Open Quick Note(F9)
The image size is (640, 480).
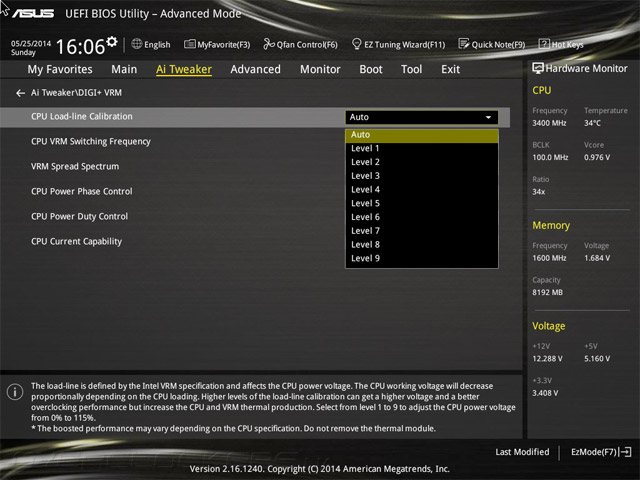click(x=492, y=44)
